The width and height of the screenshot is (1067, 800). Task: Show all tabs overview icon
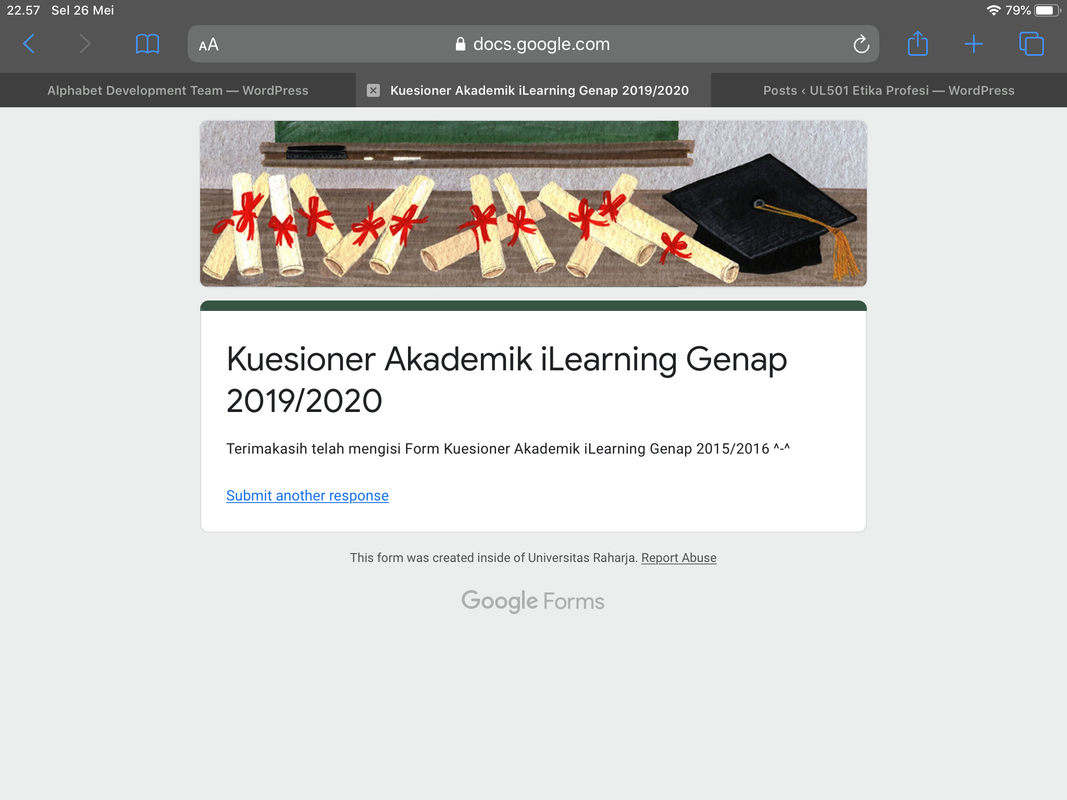pyautogui.click(x=1032, y=44)
